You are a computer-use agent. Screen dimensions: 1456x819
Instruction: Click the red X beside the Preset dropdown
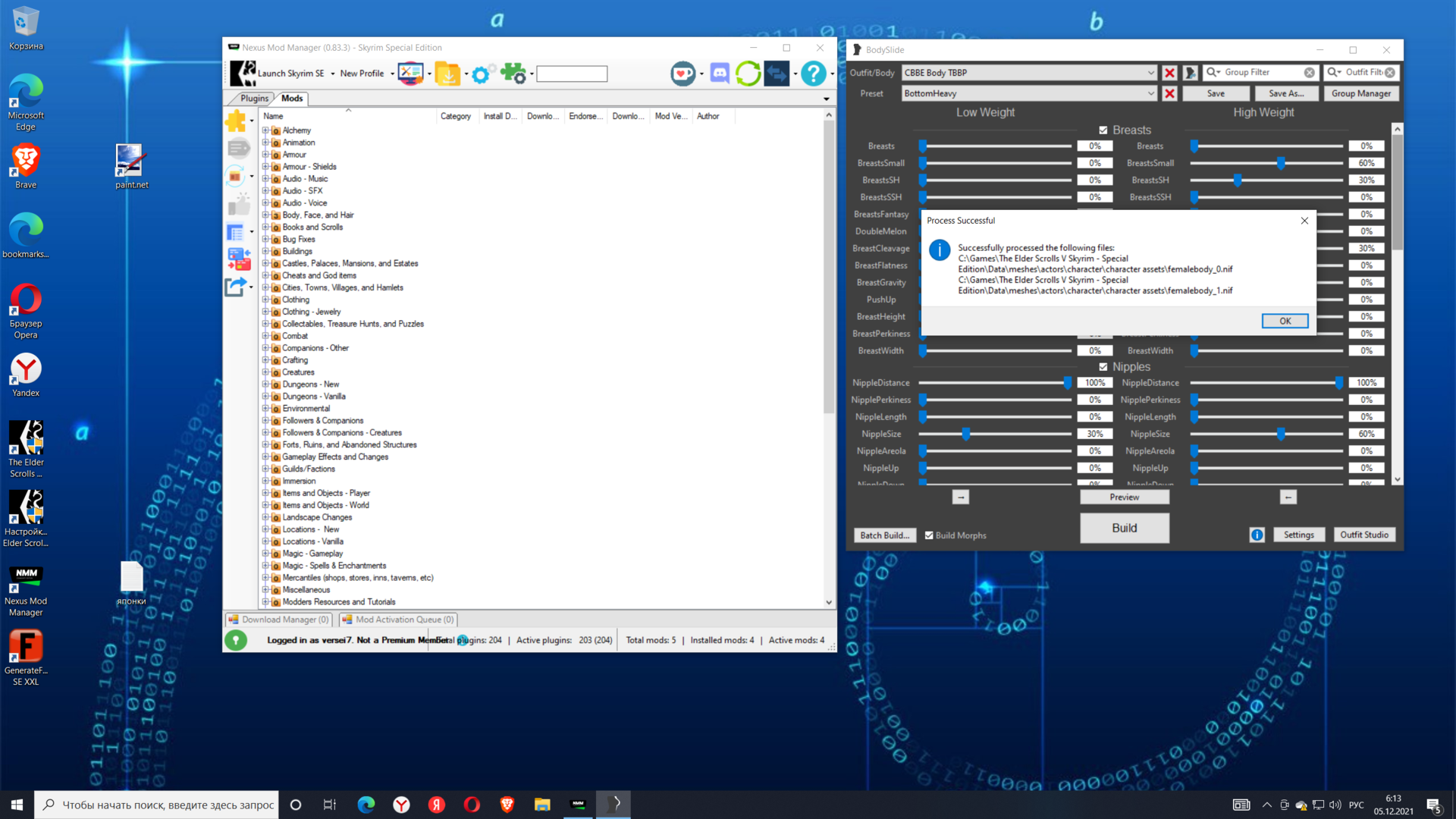[1169, 93]
